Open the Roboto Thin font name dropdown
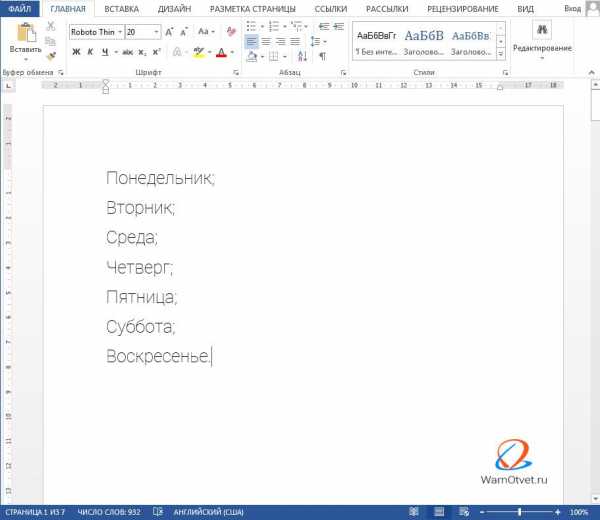The height and width of the screenshot is (520, 600). coord(120,32)
